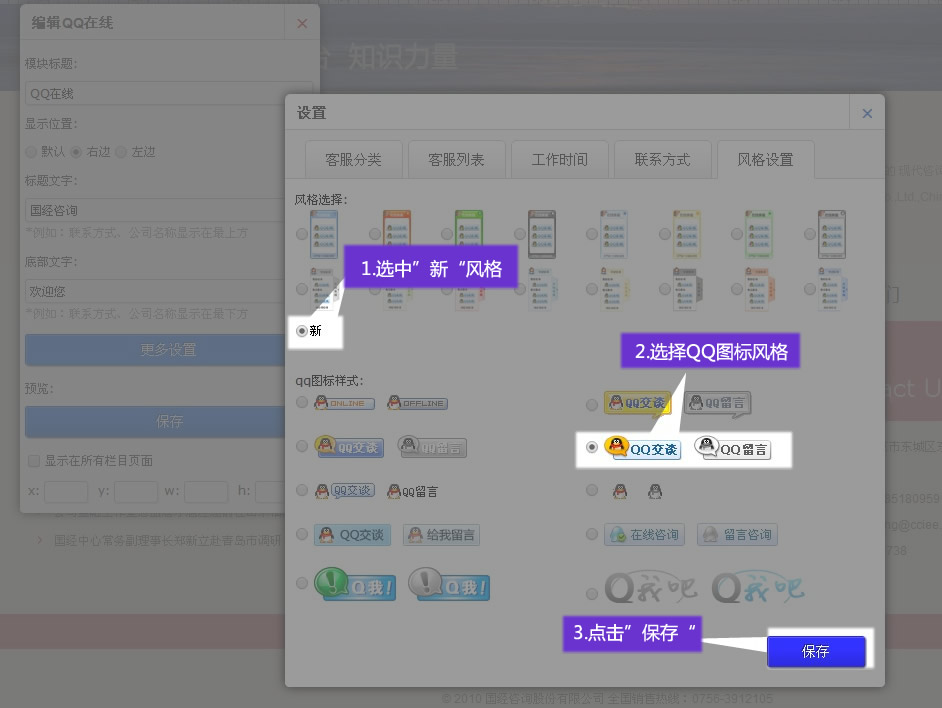The height and width of the screenshot is (708, 942).
Task: Switch to the 客服列表 tab
Action: [456, 159]
